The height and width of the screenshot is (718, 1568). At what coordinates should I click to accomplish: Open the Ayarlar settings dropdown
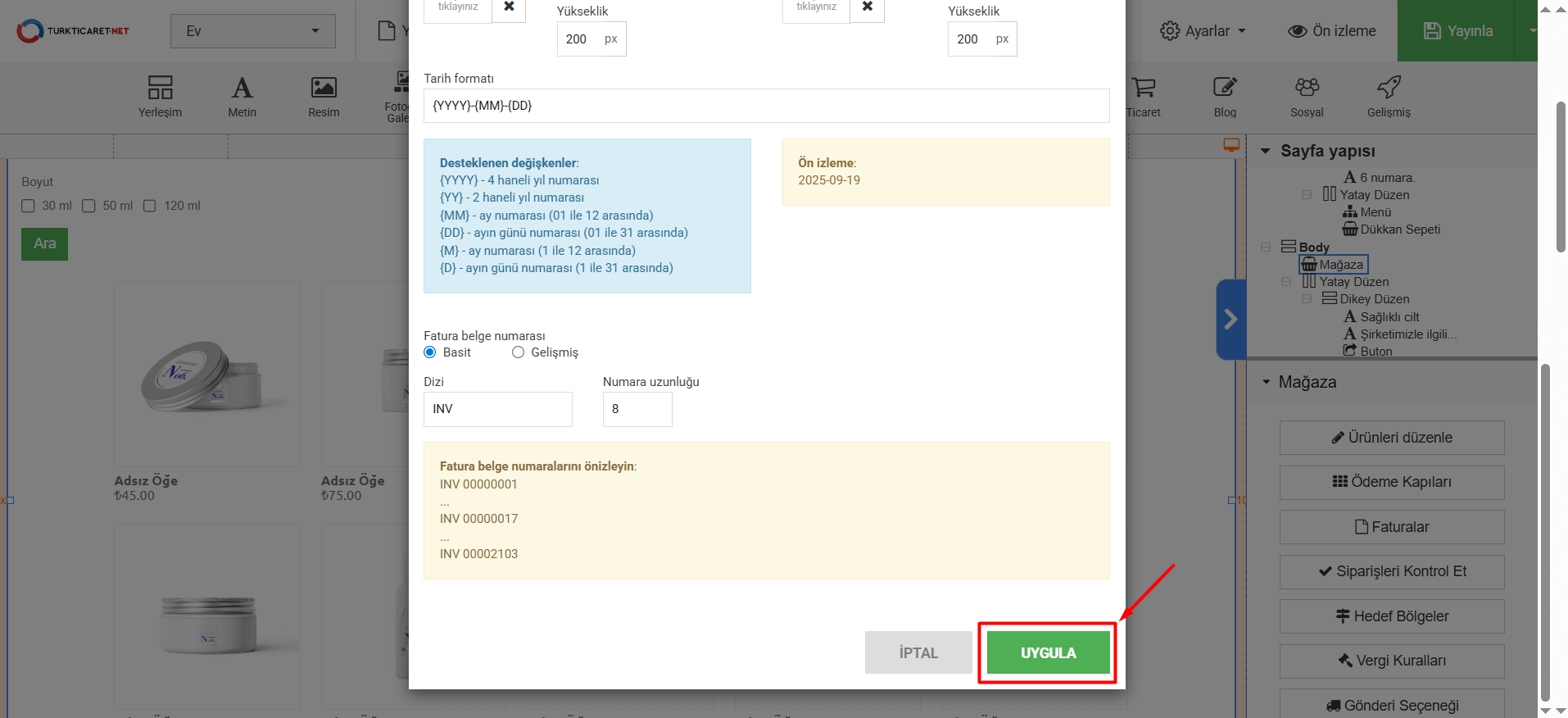[x=1203, y=31]
